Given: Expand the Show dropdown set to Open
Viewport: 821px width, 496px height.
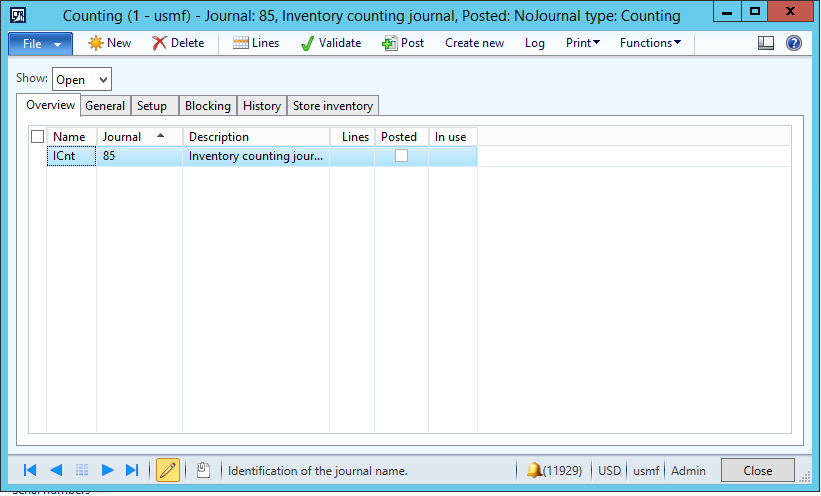Looking at the screenshot, I should click(82, 79).
